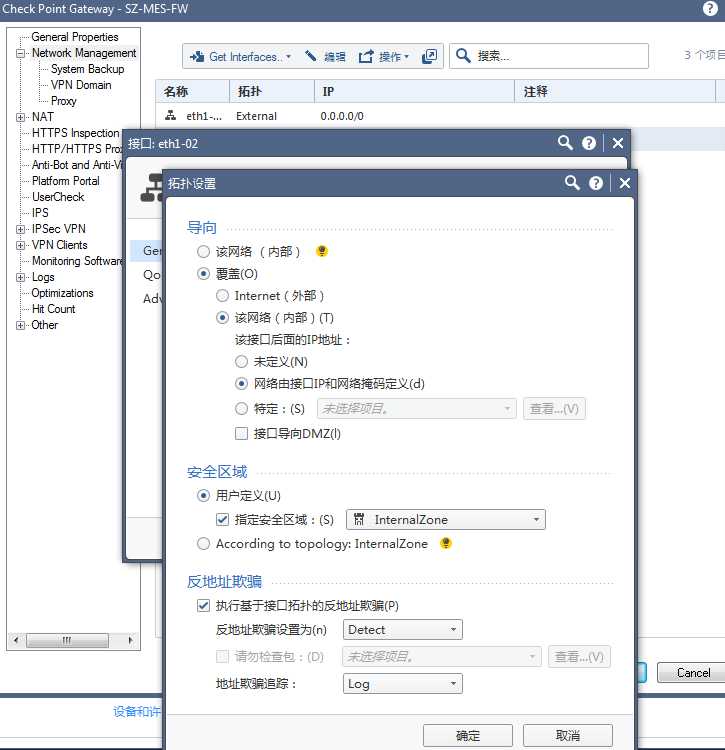Screen dimensions: 725x750
Task: Expand the NAT tree node
Action: pyautogui.click(x=20, y=117)
